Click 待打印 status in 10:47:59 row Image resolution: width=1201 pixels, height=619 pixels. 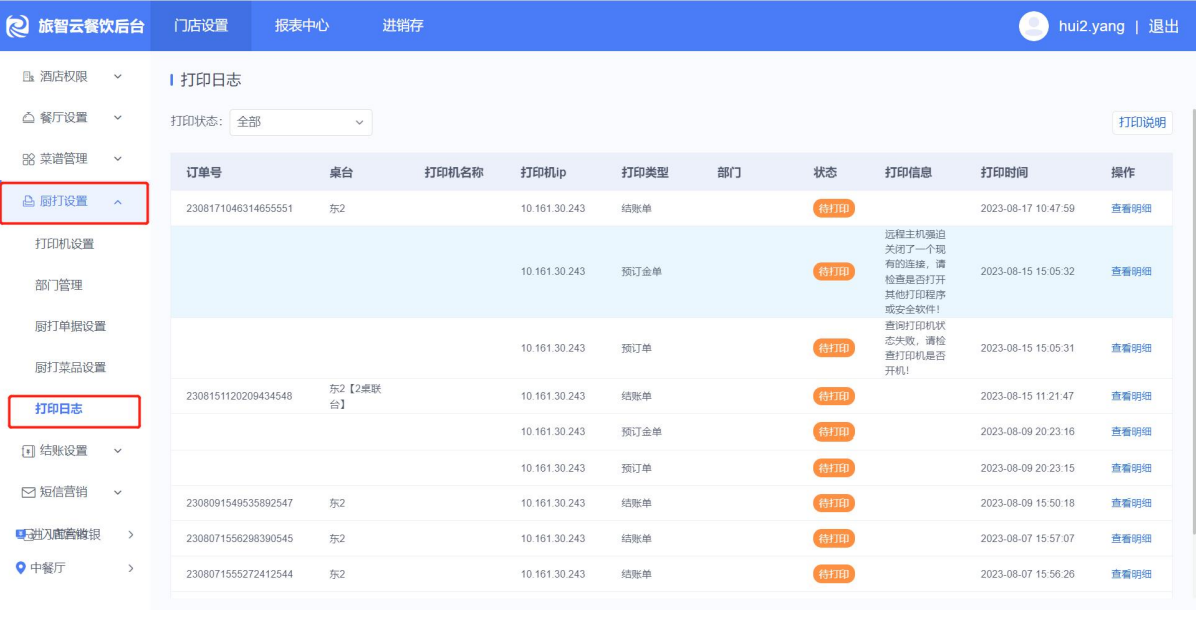point(834,209)
